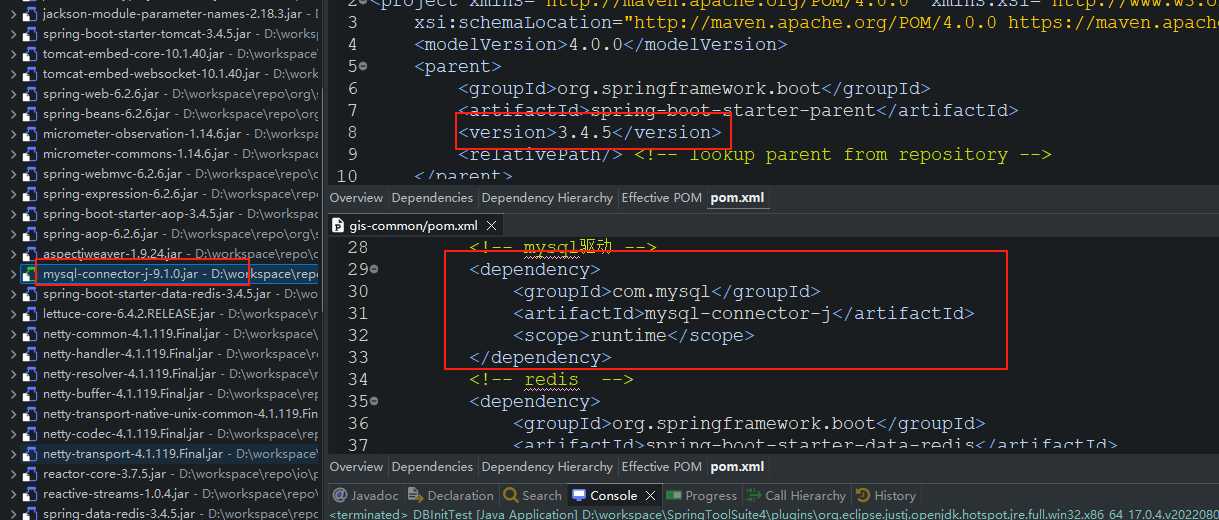Close the gis-common/pom.xml editor tab

(x=492, y=226)
